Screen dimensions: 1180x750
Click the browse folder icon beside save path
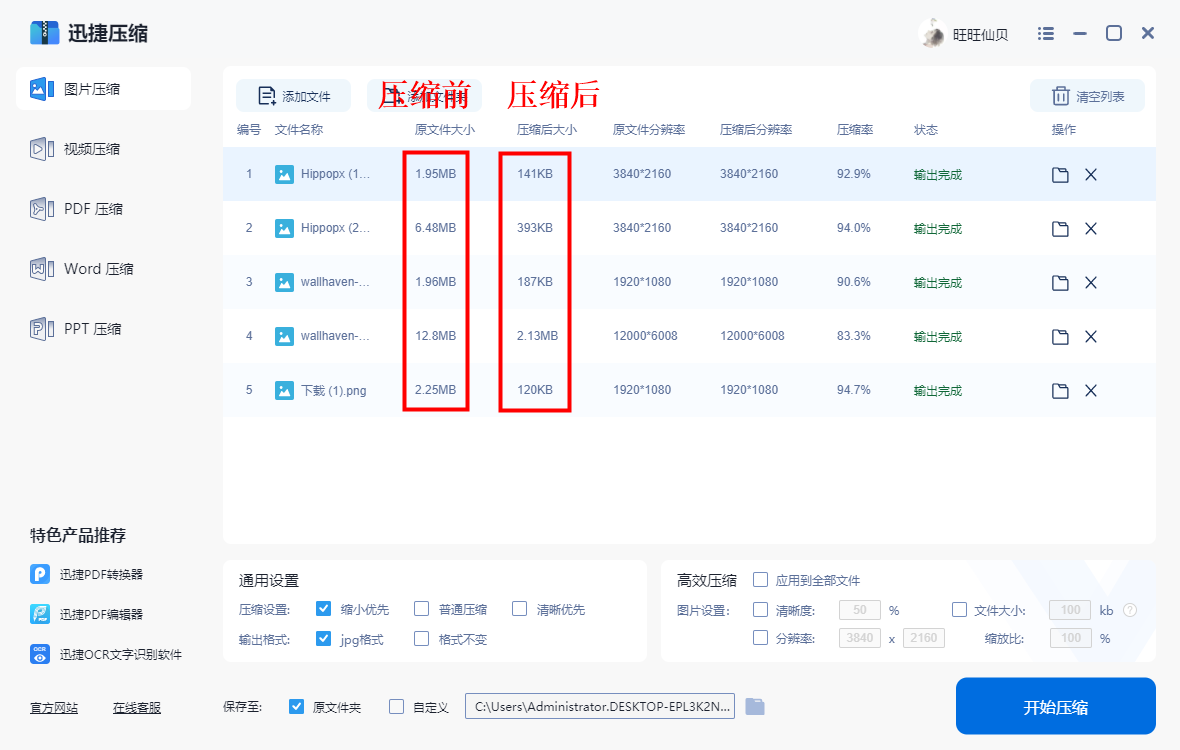point(755,705)
